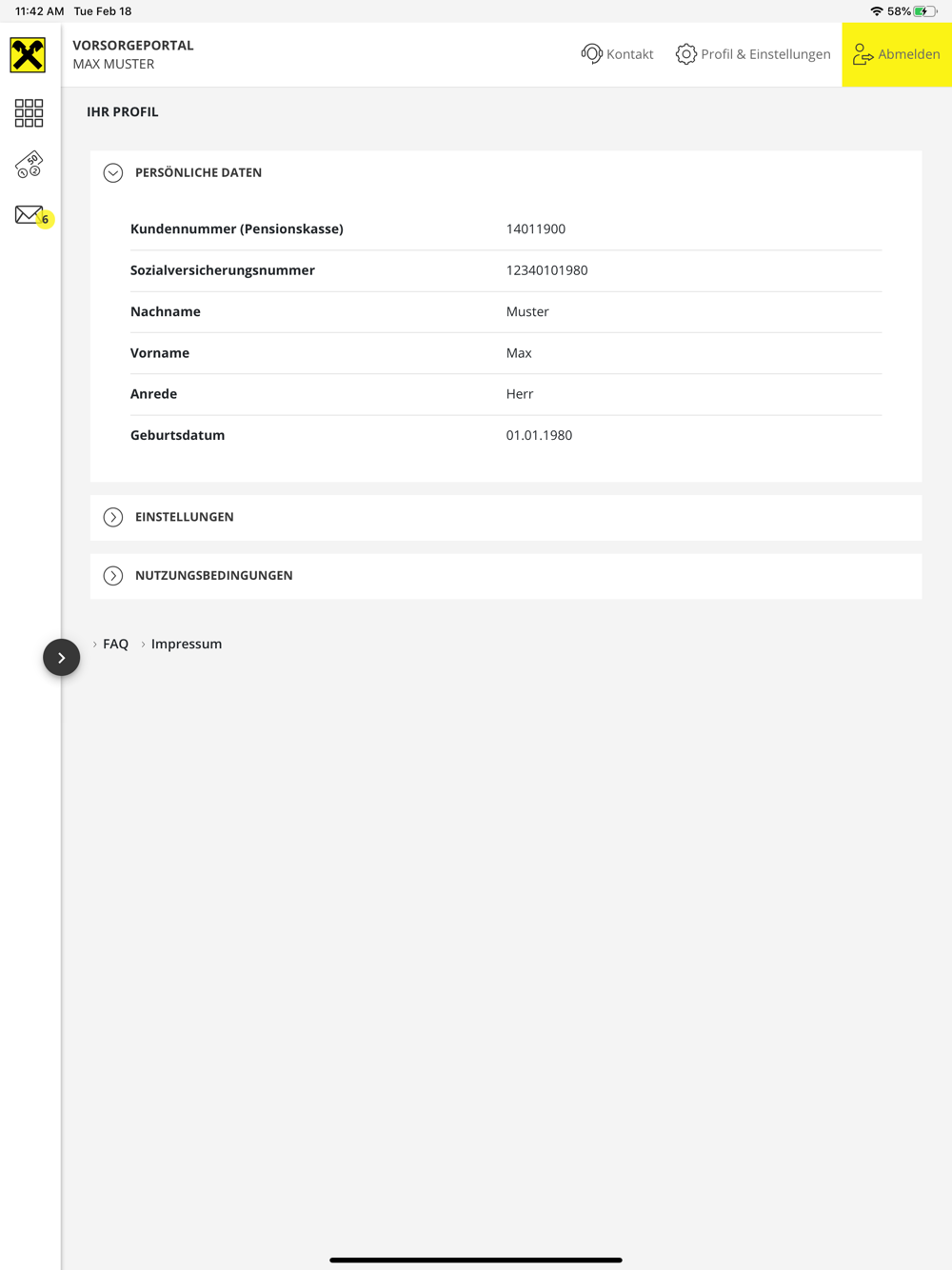Image resolution: width=952 pixels, height=1270 pixels.
Task: Open the Impressum link
Action: click(x=186, y=644)
